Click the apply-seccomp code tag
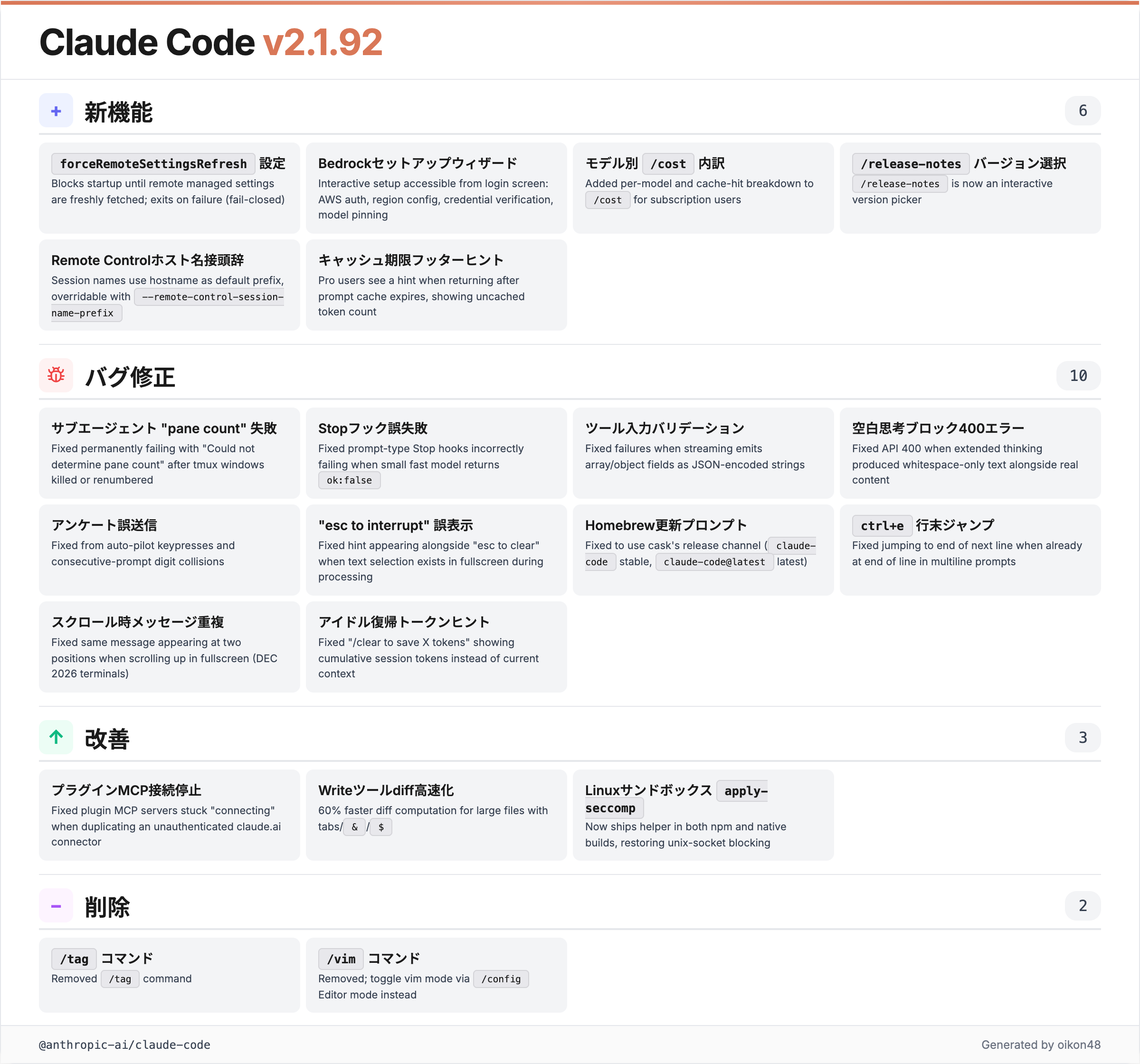 [677, 799]
